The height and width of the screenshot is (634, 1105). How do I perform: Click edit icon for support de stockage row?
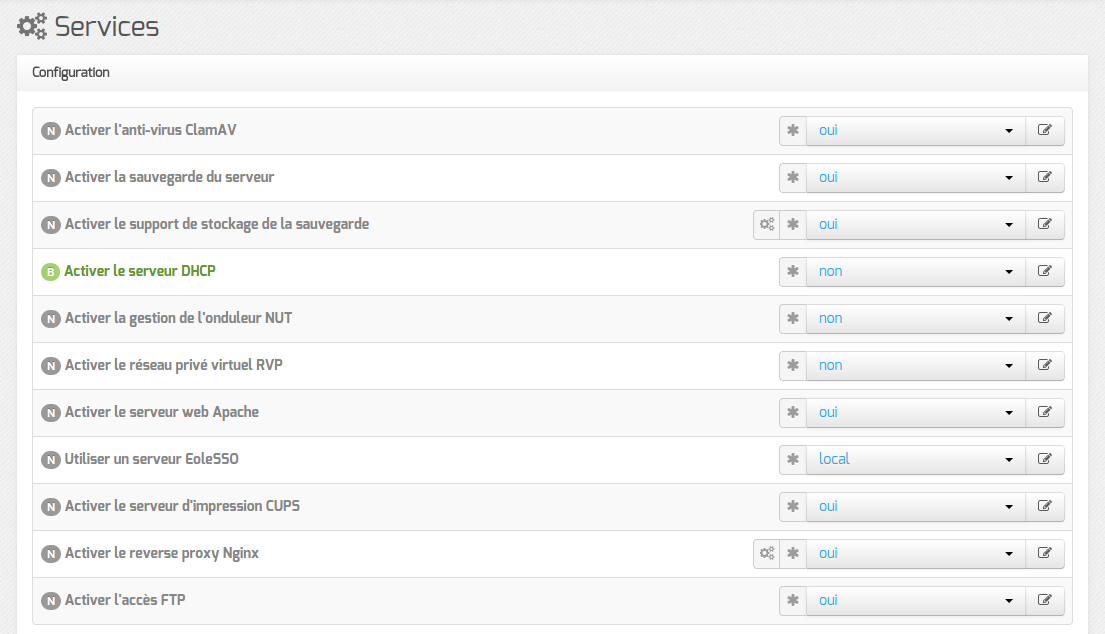(1044, 225)
